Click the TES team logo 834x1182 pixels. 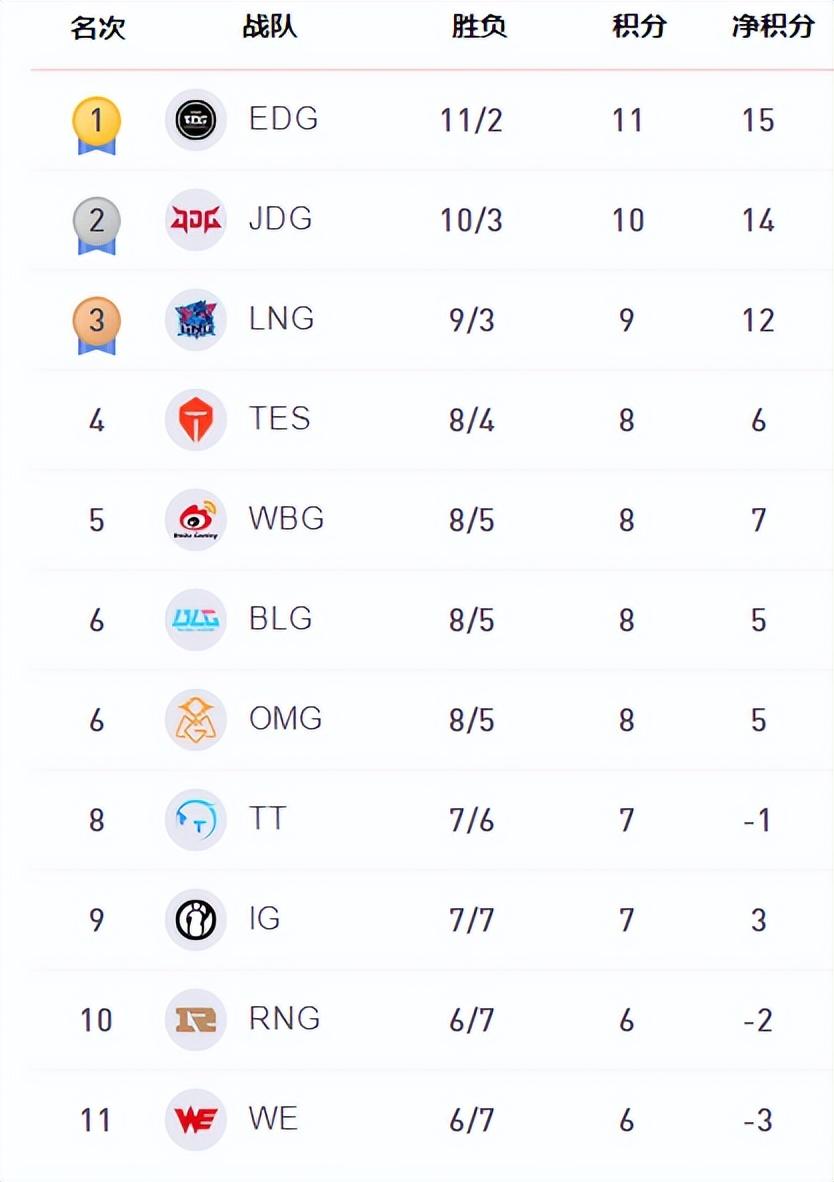195,420
